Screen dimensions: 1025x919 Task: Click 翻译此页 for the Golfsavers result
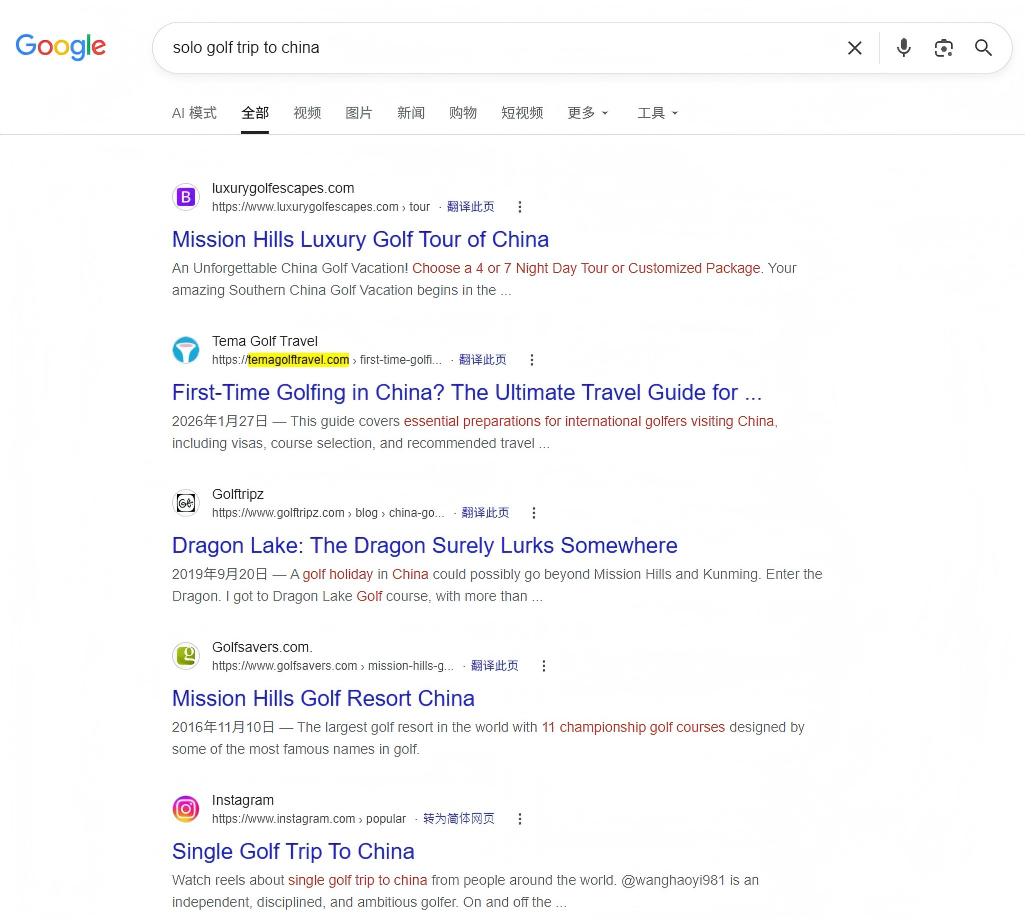(494, 666)
